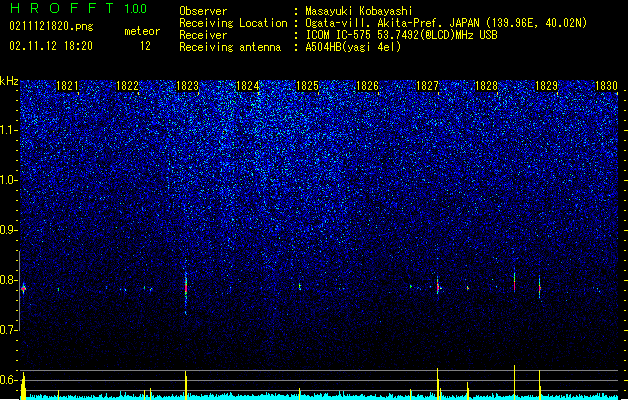
Task: Click the meteor echo at 1827
Action: (438, 286)
